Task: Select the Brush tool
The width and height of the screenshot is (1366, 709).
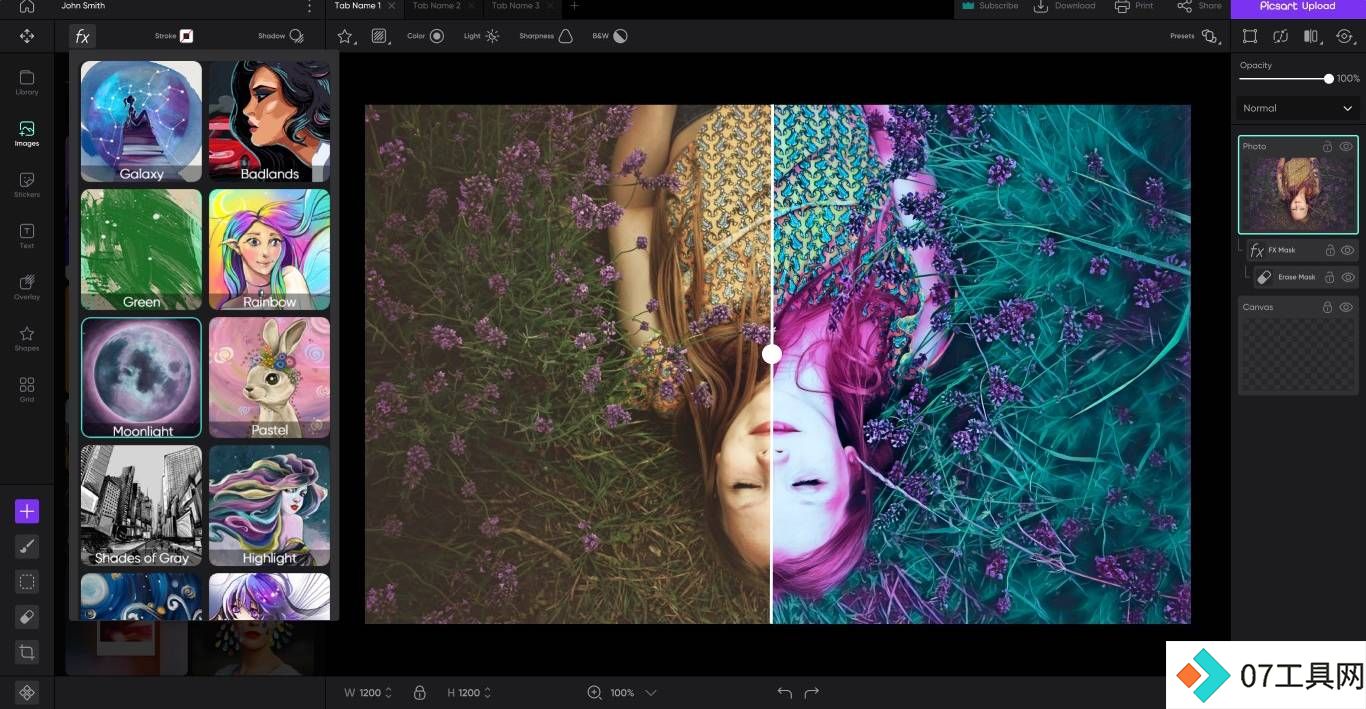Action: [x=27, y=547]
